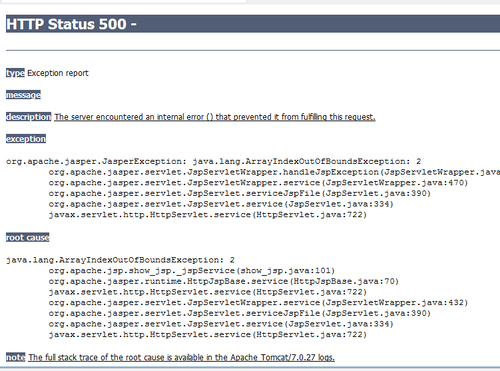The image size is (500, 371).
Task: Click the Apache Tomcat/7.0.27 logs note
Action: click(181, 357)
